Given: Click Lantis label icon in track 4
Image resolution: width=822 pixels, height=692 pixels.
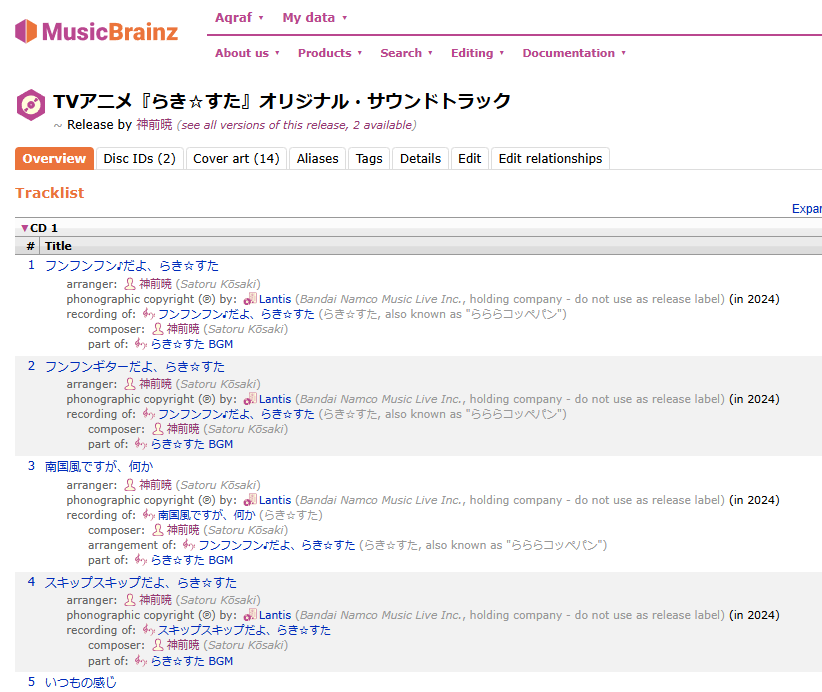Looking at the screenshot, I should [x=250, y=615].
